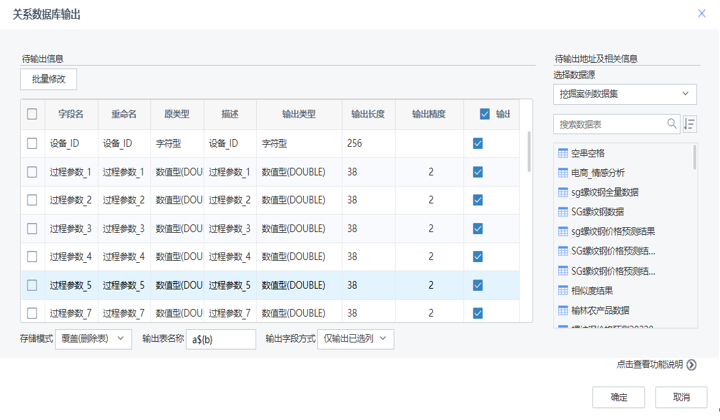The height and width of the screenshot is (420, 720).
Task: Choose the sg螺纹钢全量数据 table
Action: (604, 192)
